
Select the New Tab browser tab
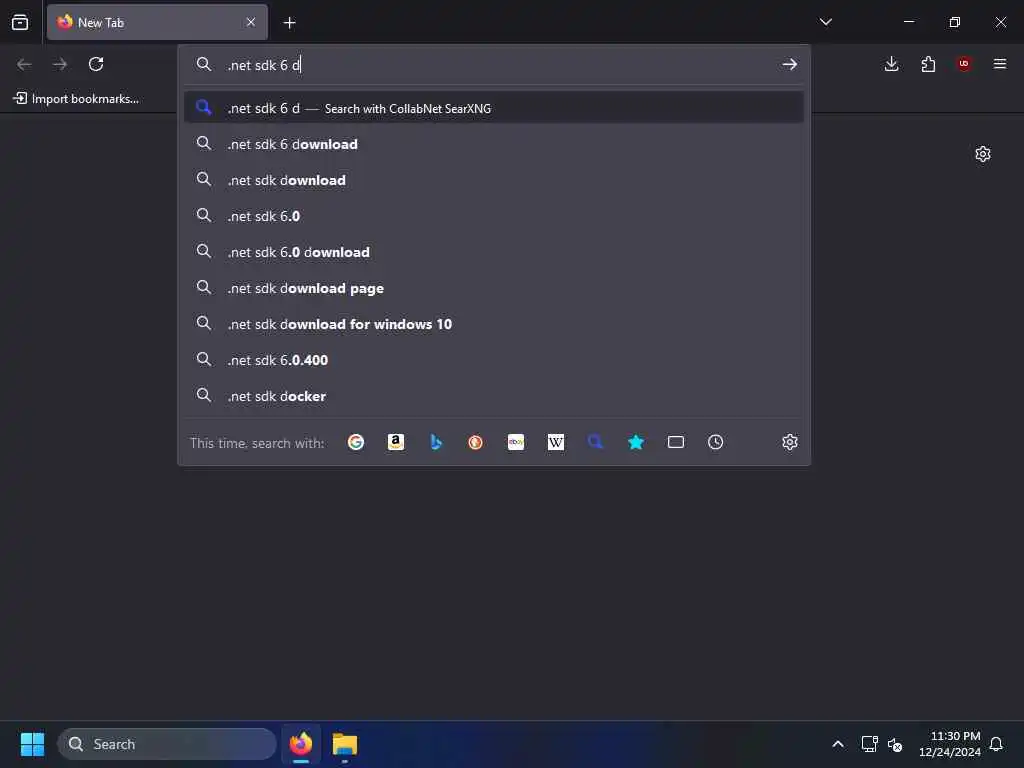157,22
